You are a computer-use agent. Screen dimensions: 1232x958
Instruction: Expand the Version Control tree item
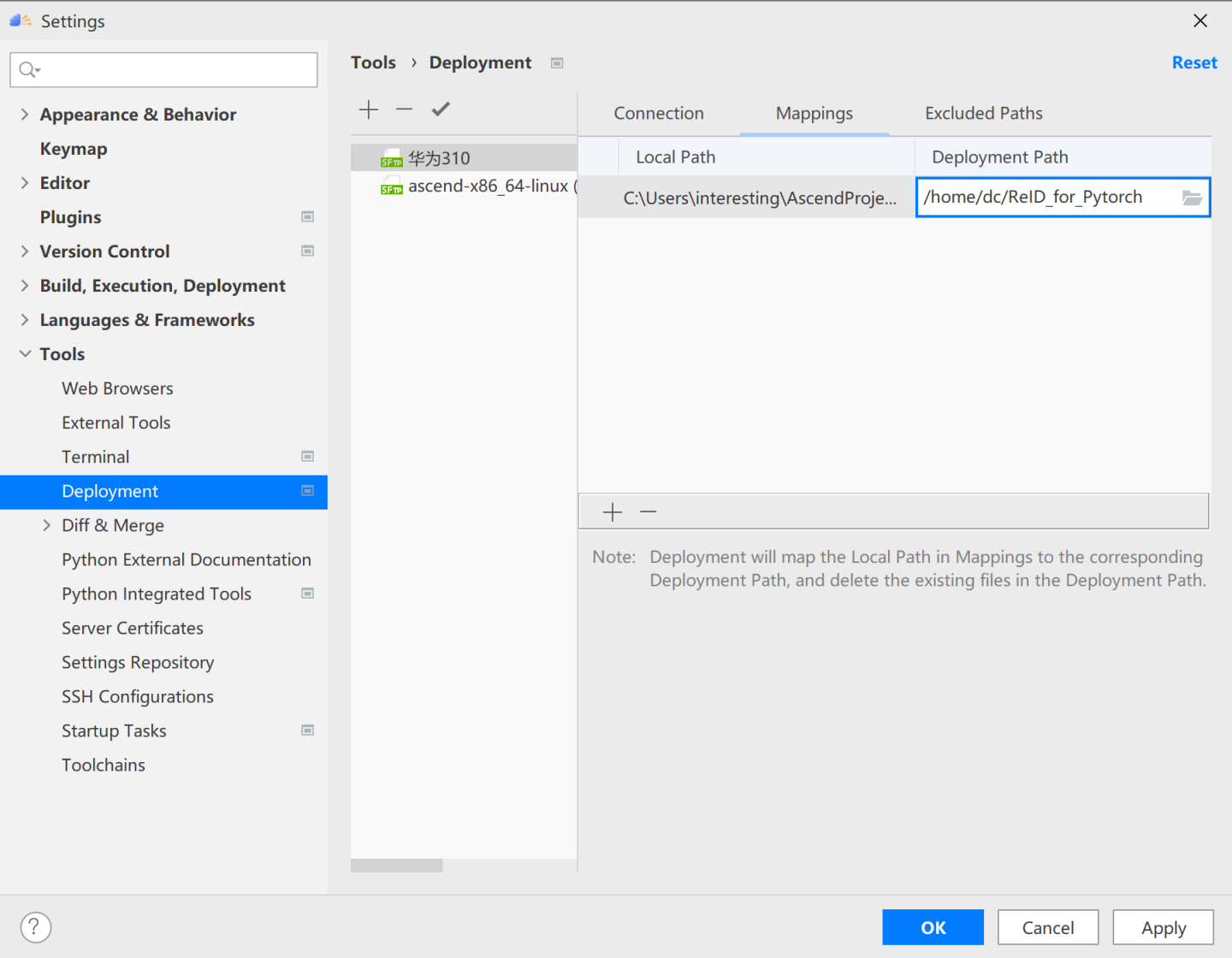point(25,251)
